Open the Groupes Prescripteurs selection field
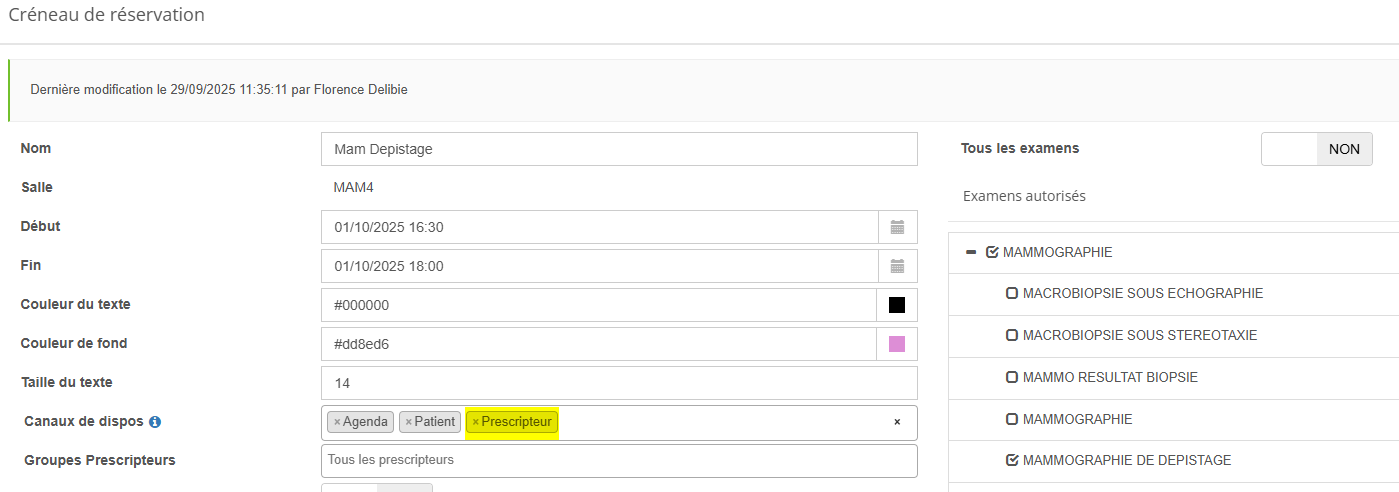1399x492 pixels. coord(619,460)
